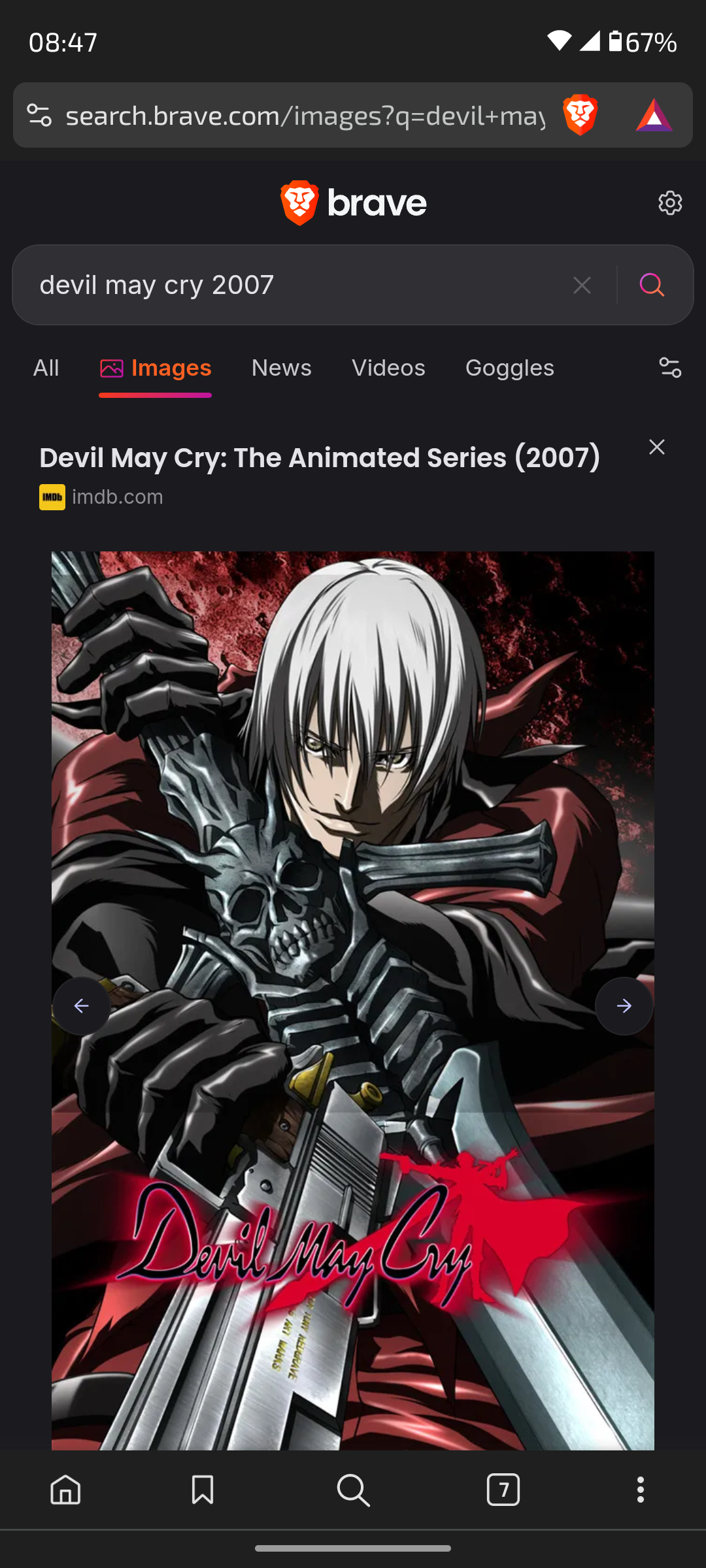Tap the Brave Rewards triangle icon
Viewport: 706px width, 1568px height.
(x=654, y=115)
